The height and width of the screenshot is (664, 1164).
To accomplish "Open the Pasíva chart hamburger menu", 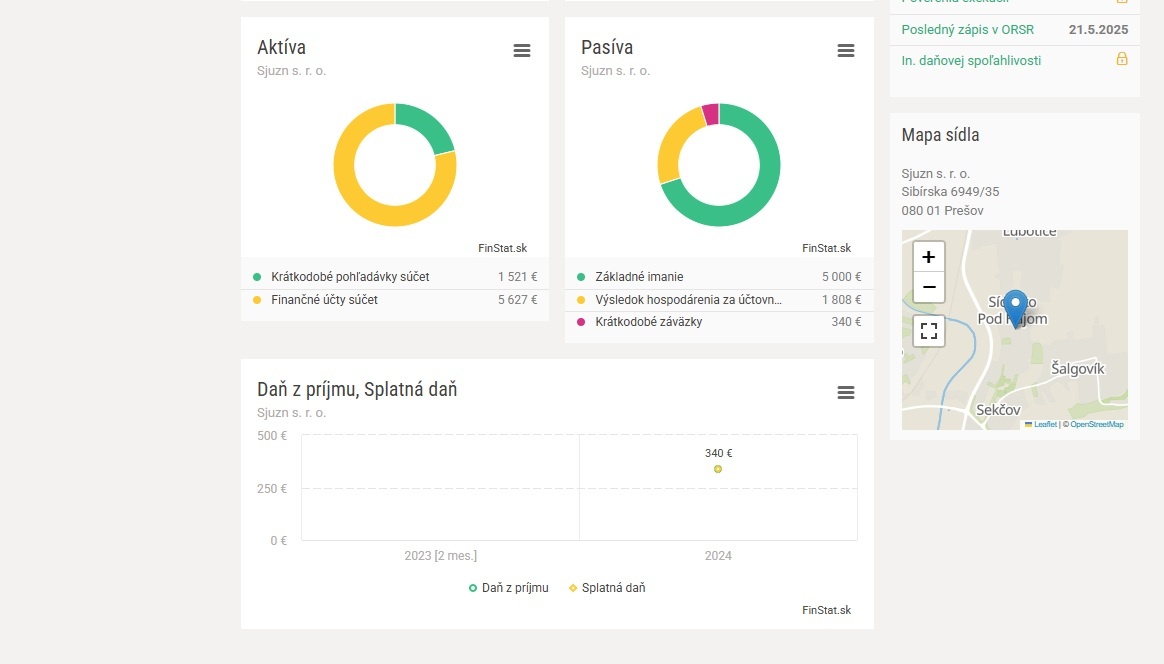I will [x=846, y=51].
